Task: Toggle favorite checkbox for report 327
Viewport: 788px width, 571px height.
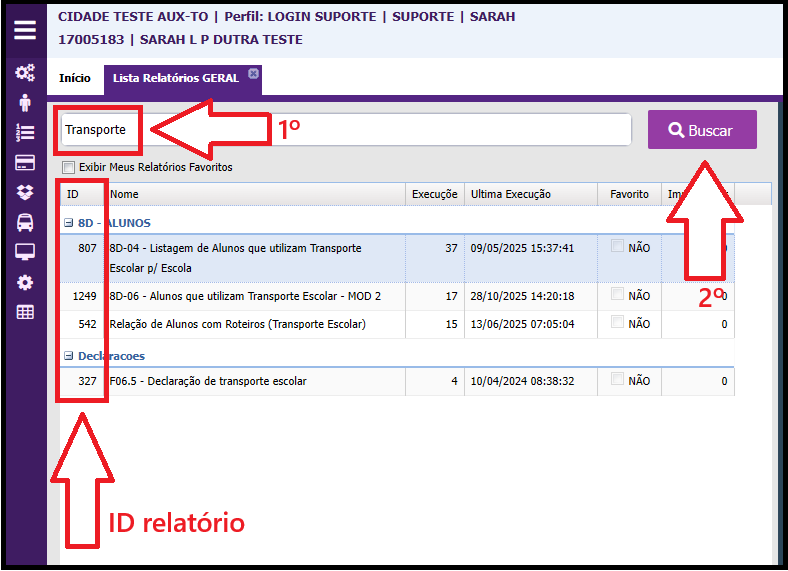Action: [617, 379]
